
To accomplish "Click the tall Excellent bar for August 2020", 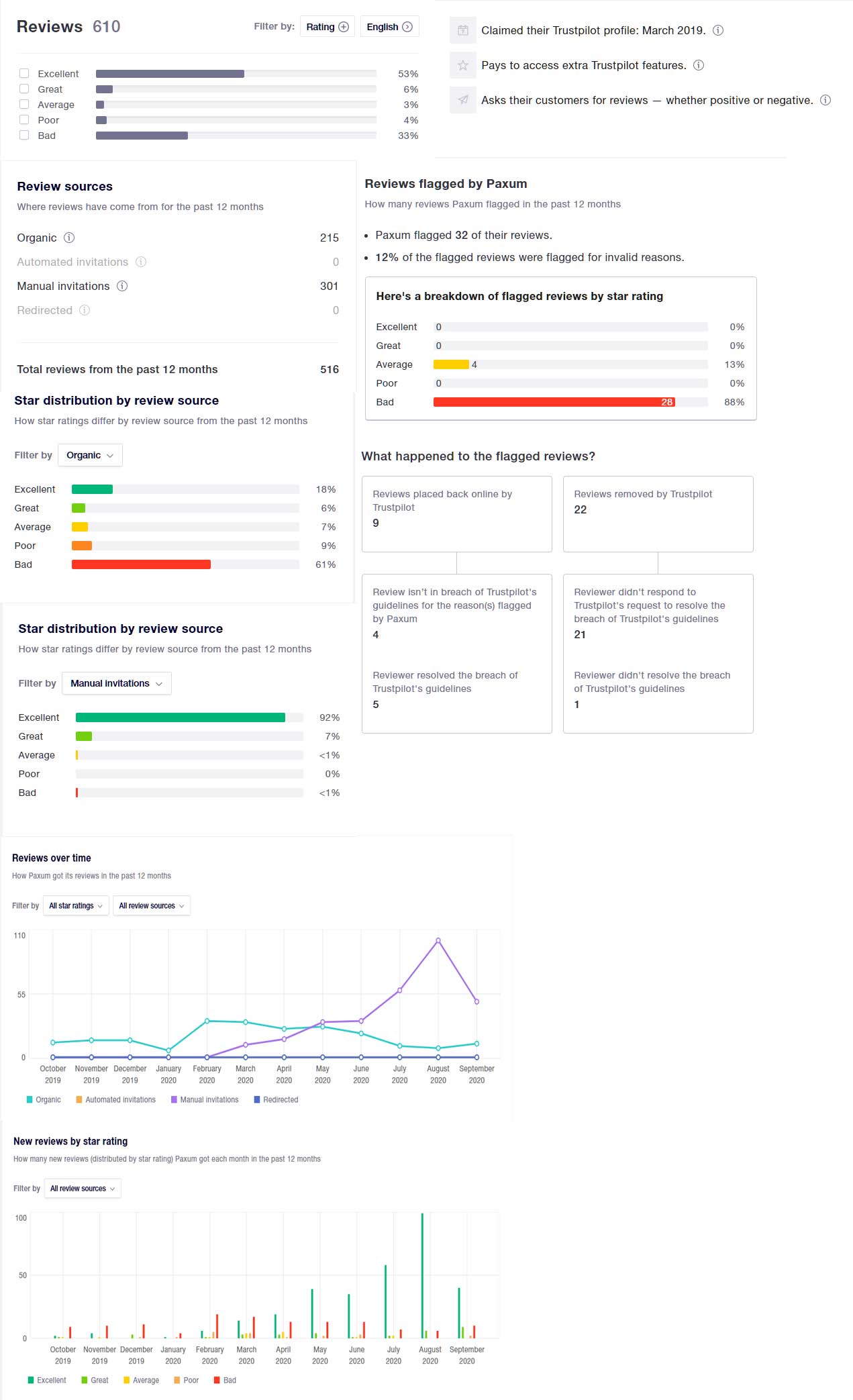I will click(422, 1275).
